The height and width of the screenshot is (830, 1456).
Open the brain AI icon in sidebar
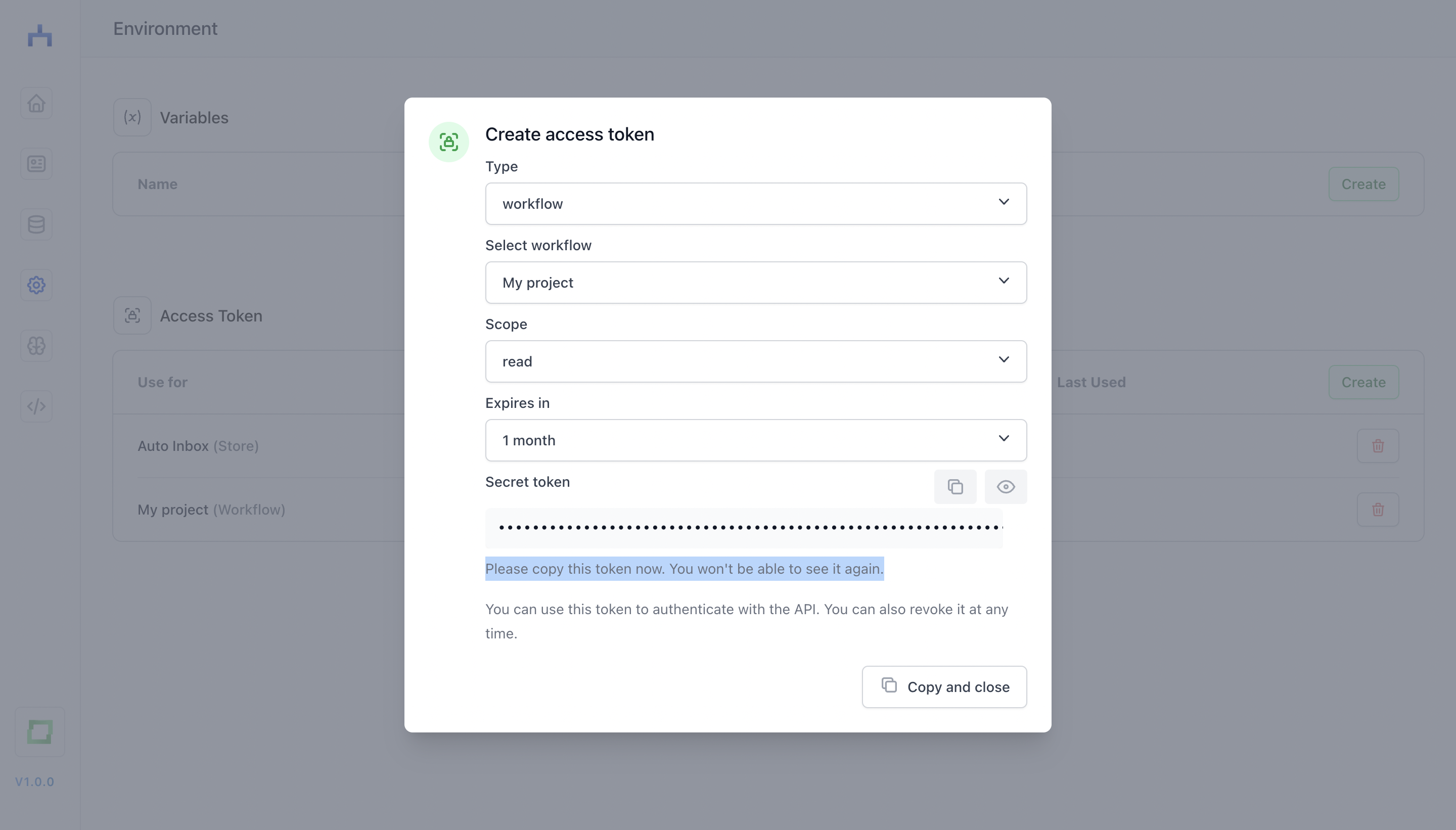36,345
